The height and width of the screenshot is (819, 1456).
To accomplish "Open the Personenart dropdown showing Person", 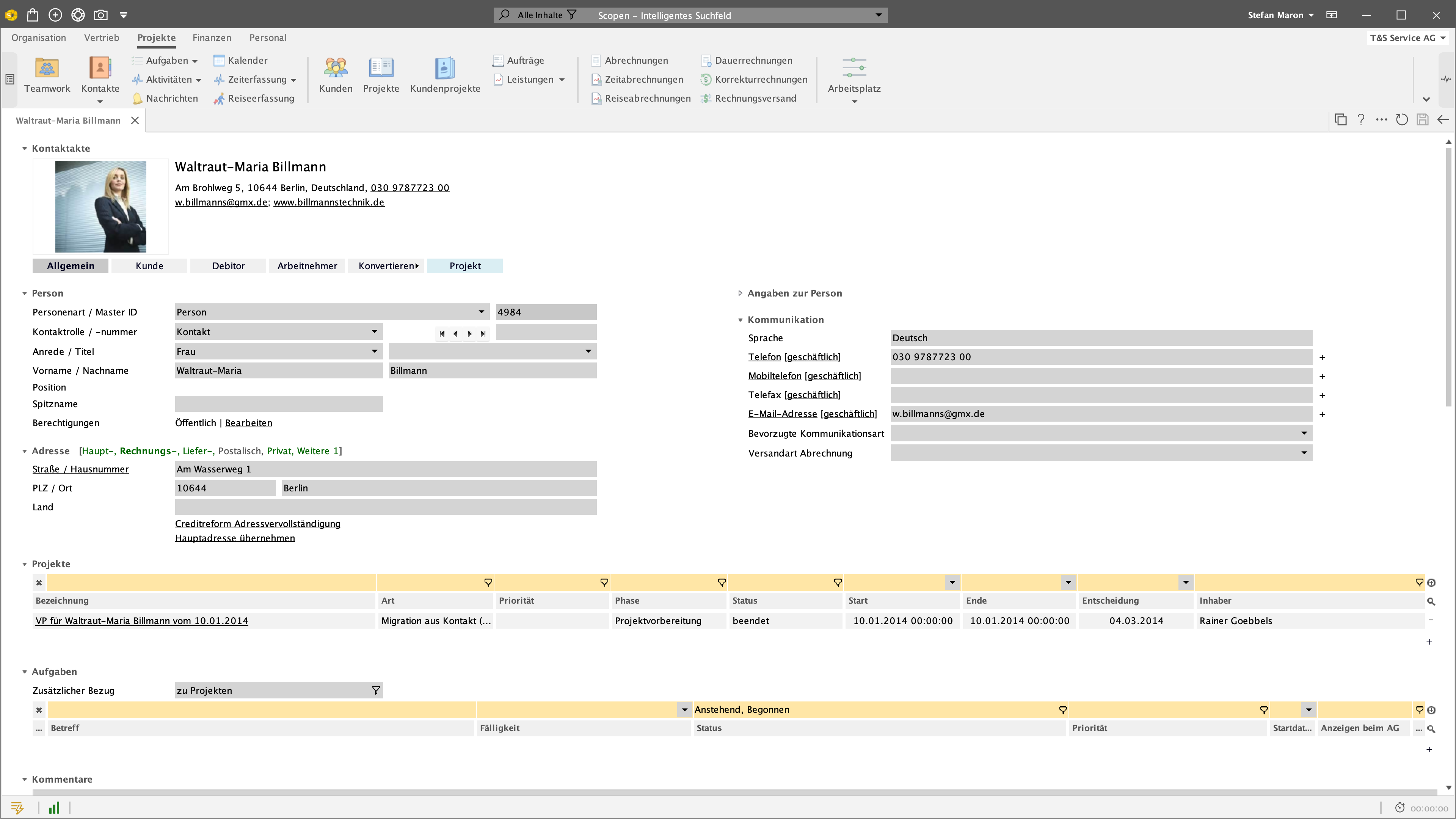I will pos(482,311).
